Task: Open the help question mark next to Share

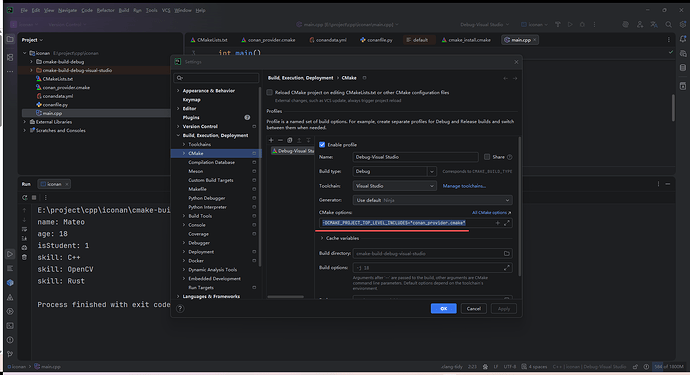Action: click(x=510, y=157)
